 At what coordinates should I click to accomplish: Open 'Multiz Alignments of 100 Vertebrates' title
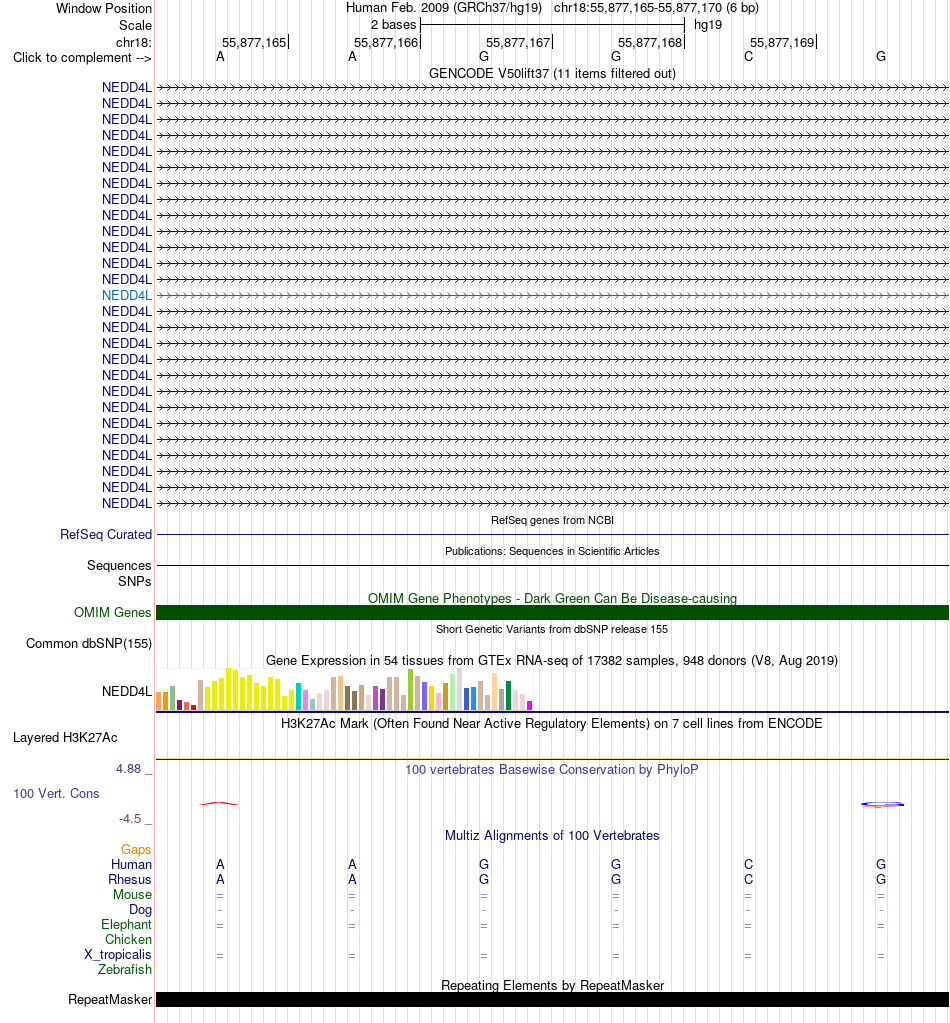pos(552,835)
